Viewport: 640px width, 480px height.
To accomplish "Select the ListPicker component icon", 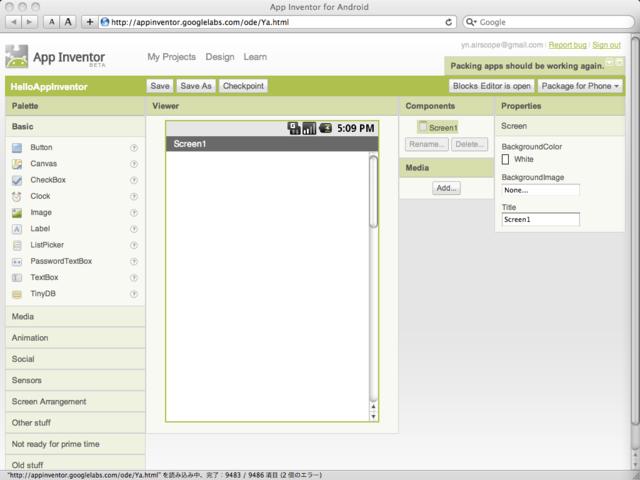I will click(17, 245).
